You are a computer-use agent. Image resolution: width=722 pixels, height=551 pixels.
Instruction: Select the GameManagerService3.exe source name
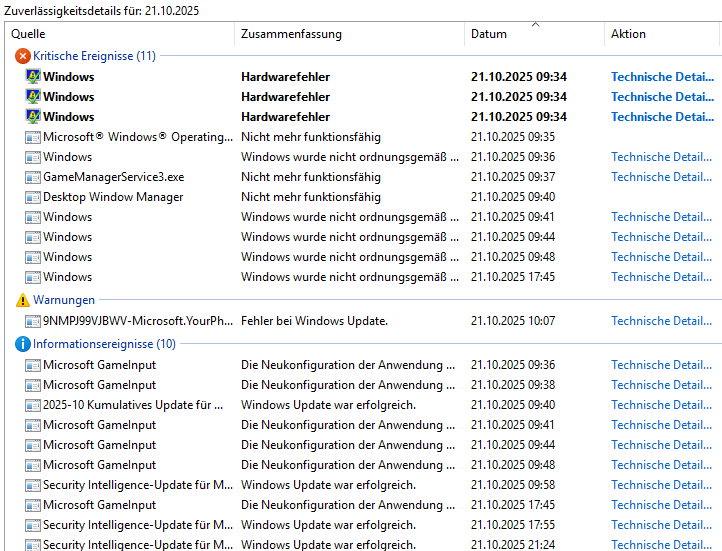pos(114,177)
